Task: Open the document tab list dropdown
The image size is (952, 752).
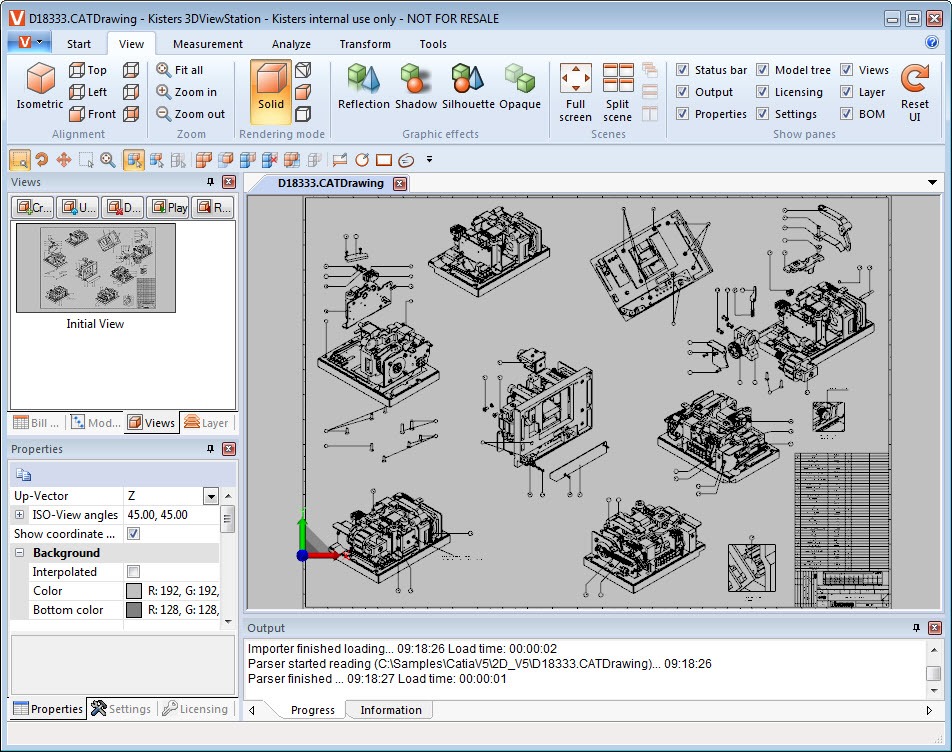Action: pos(932,183)
